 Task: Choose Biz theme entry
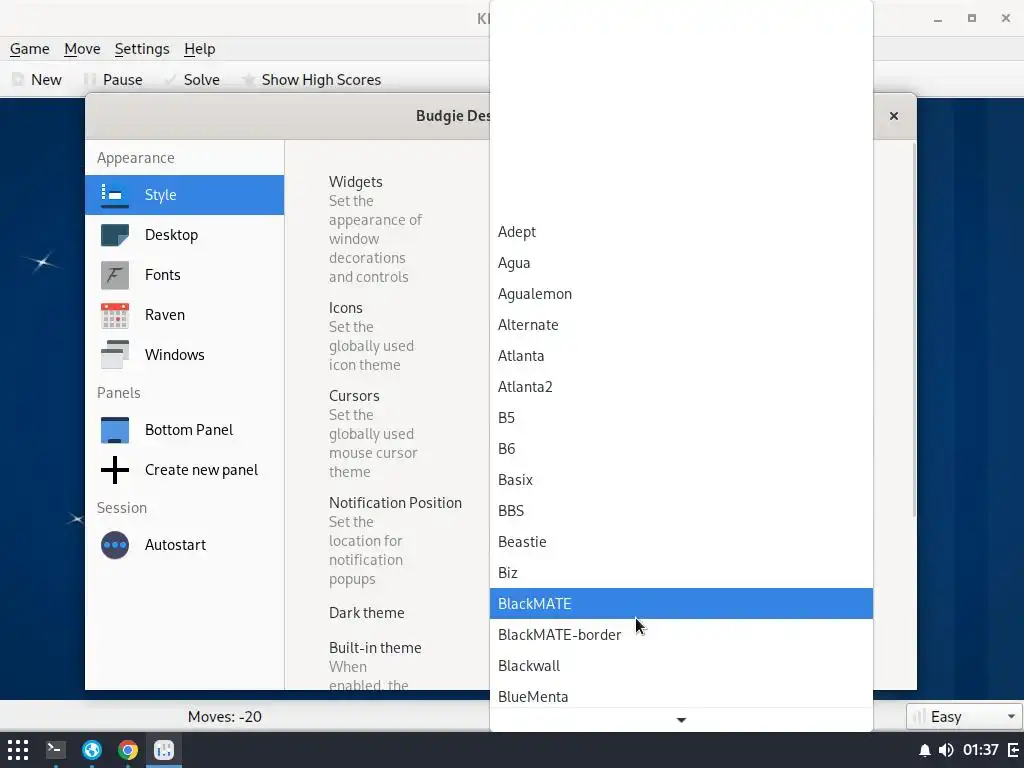(681, 573)
